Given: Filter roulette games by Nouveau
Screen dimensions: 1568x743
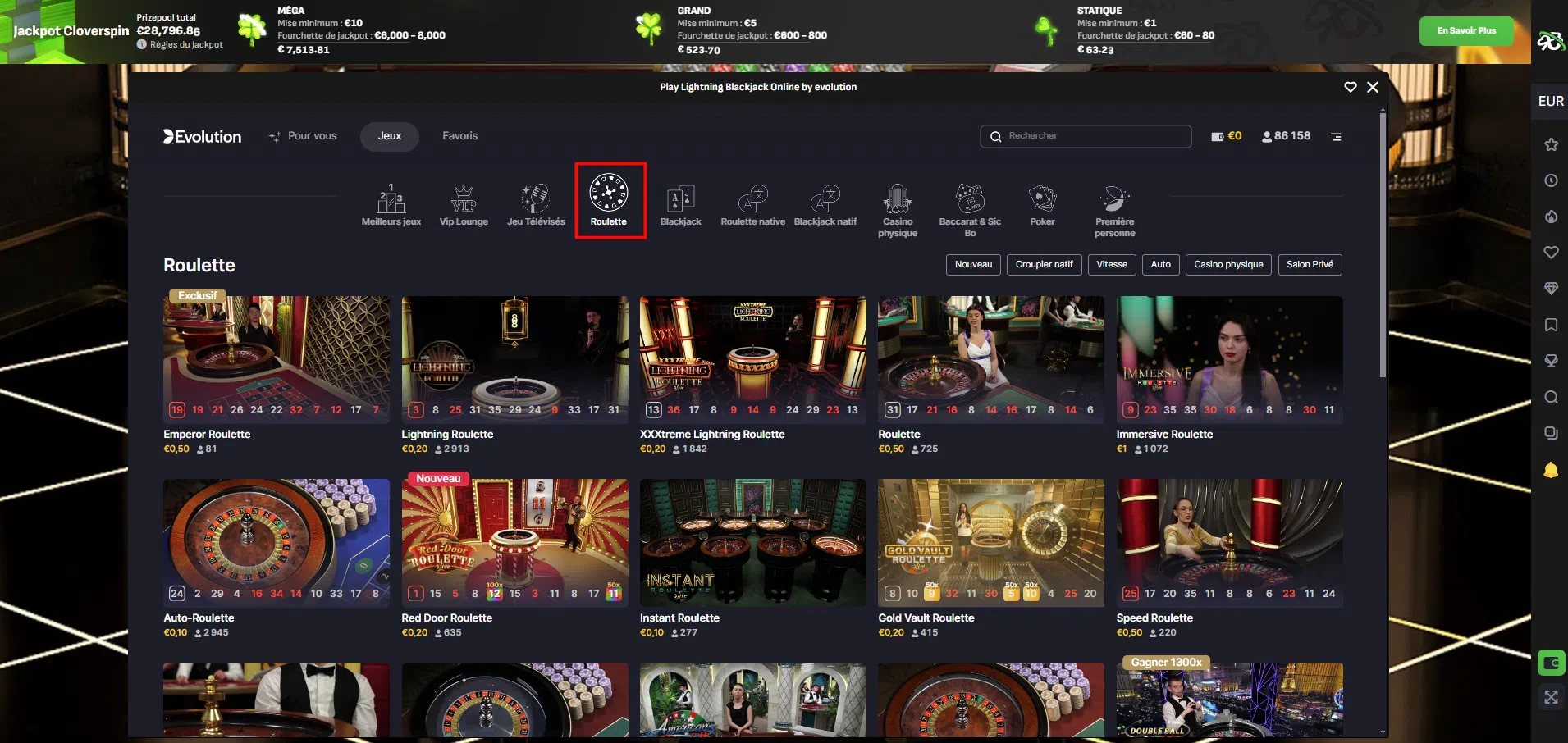Looking at the screenshot, I should click(x=973, y=265).
